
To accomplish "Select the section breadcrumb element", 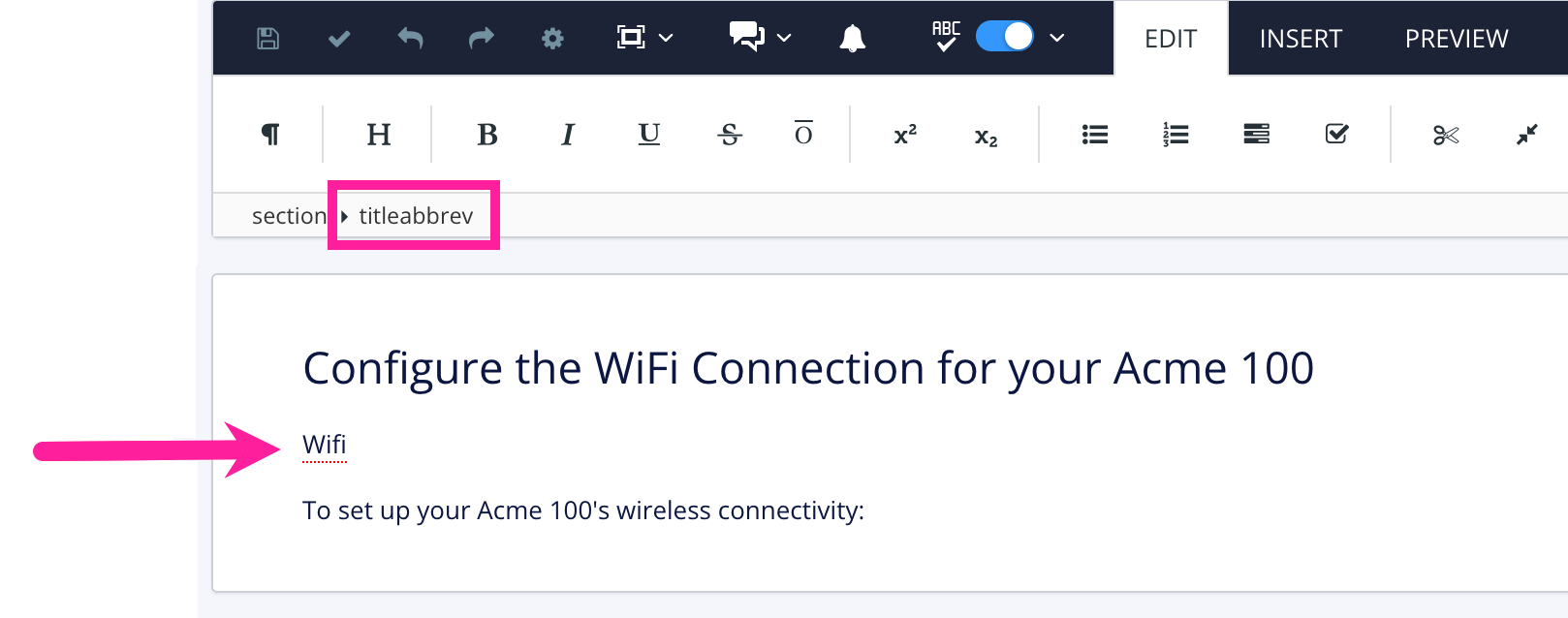I will point(289,216).
